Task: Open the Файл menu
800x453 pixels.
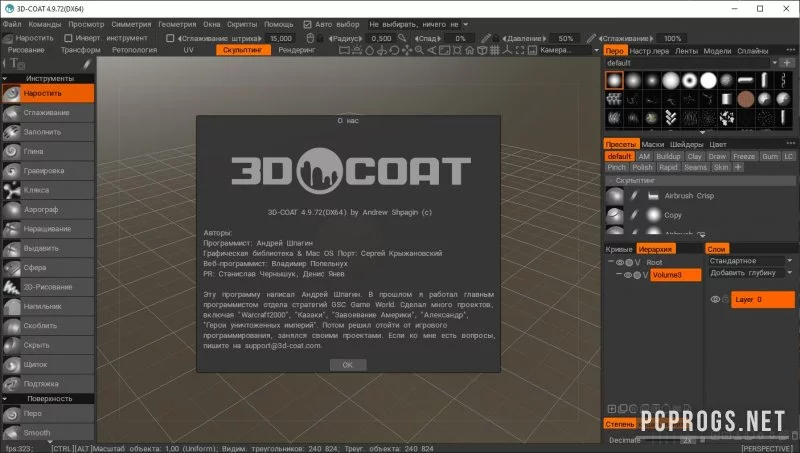Action: point(12,24)
